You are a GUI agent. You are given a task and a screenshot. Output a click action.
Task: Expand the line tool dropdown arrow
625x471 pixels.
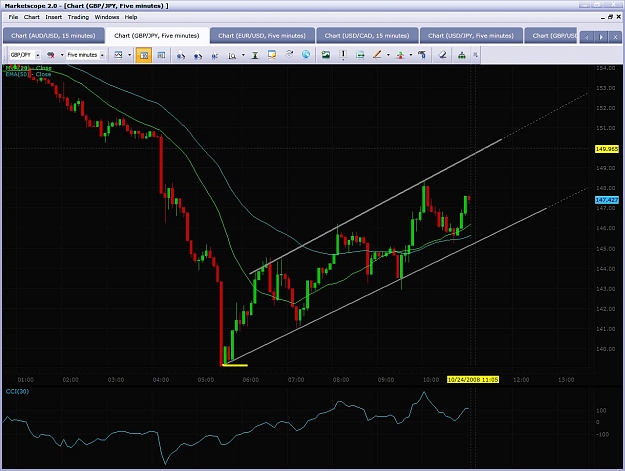tap(388, 55)
